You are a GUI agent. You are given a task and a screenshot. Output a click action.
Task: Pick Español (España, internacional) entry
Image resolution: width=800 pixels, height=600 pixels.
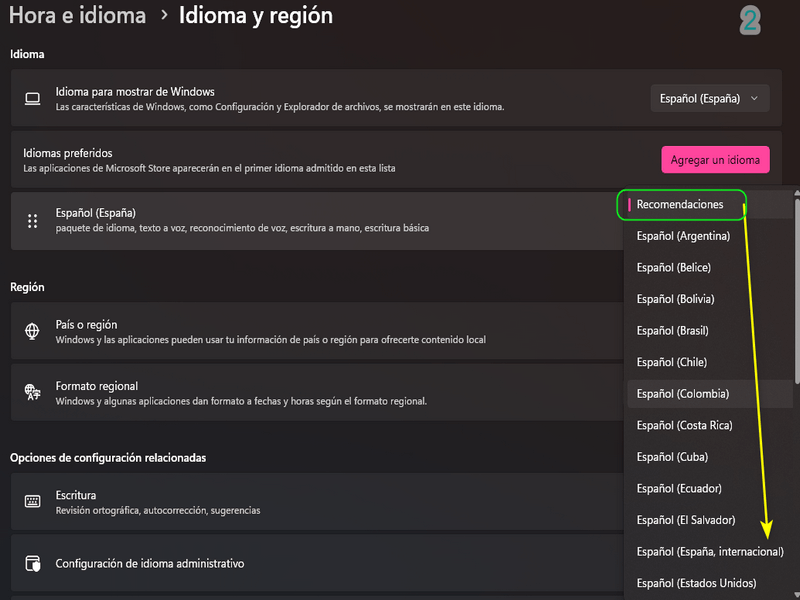(710, 551)
